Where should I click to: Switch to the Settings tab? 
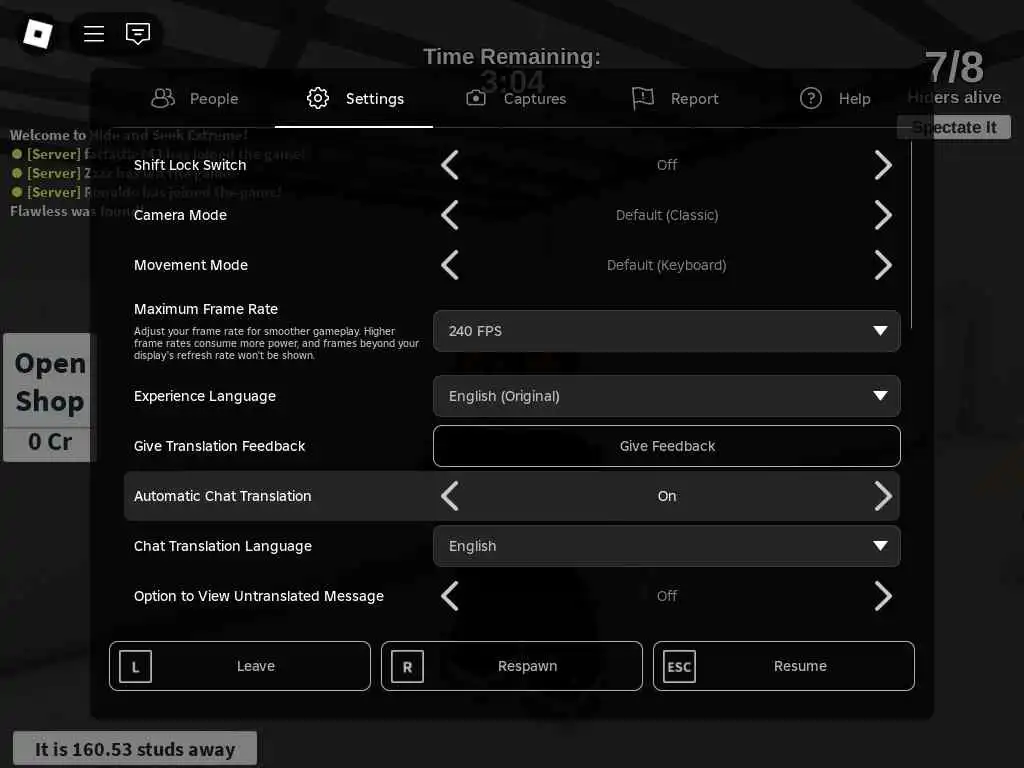(x=354, y=99)
